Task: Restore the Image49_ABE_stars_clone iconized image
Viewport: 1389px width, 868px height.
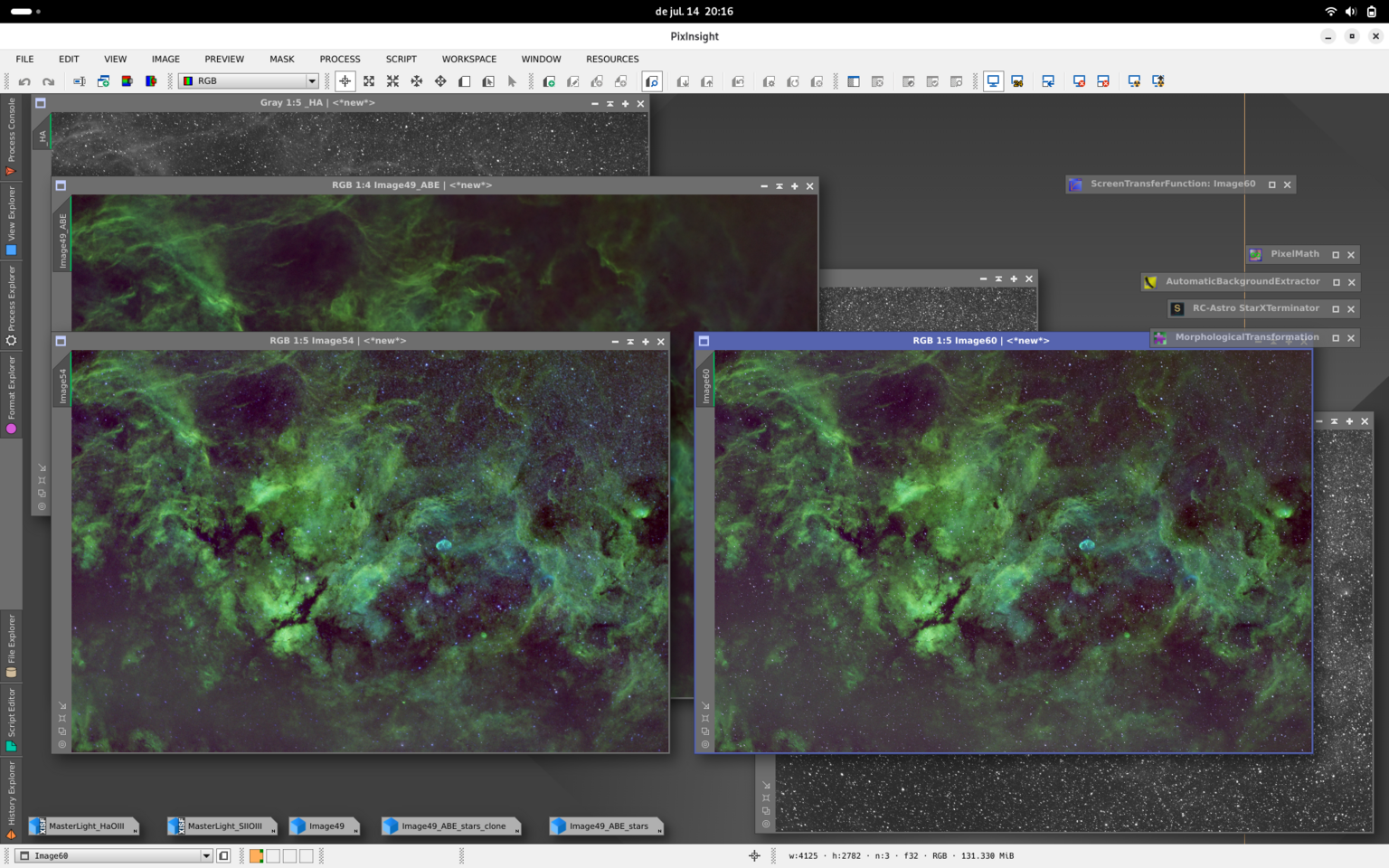Action: (x=451, y=826)
